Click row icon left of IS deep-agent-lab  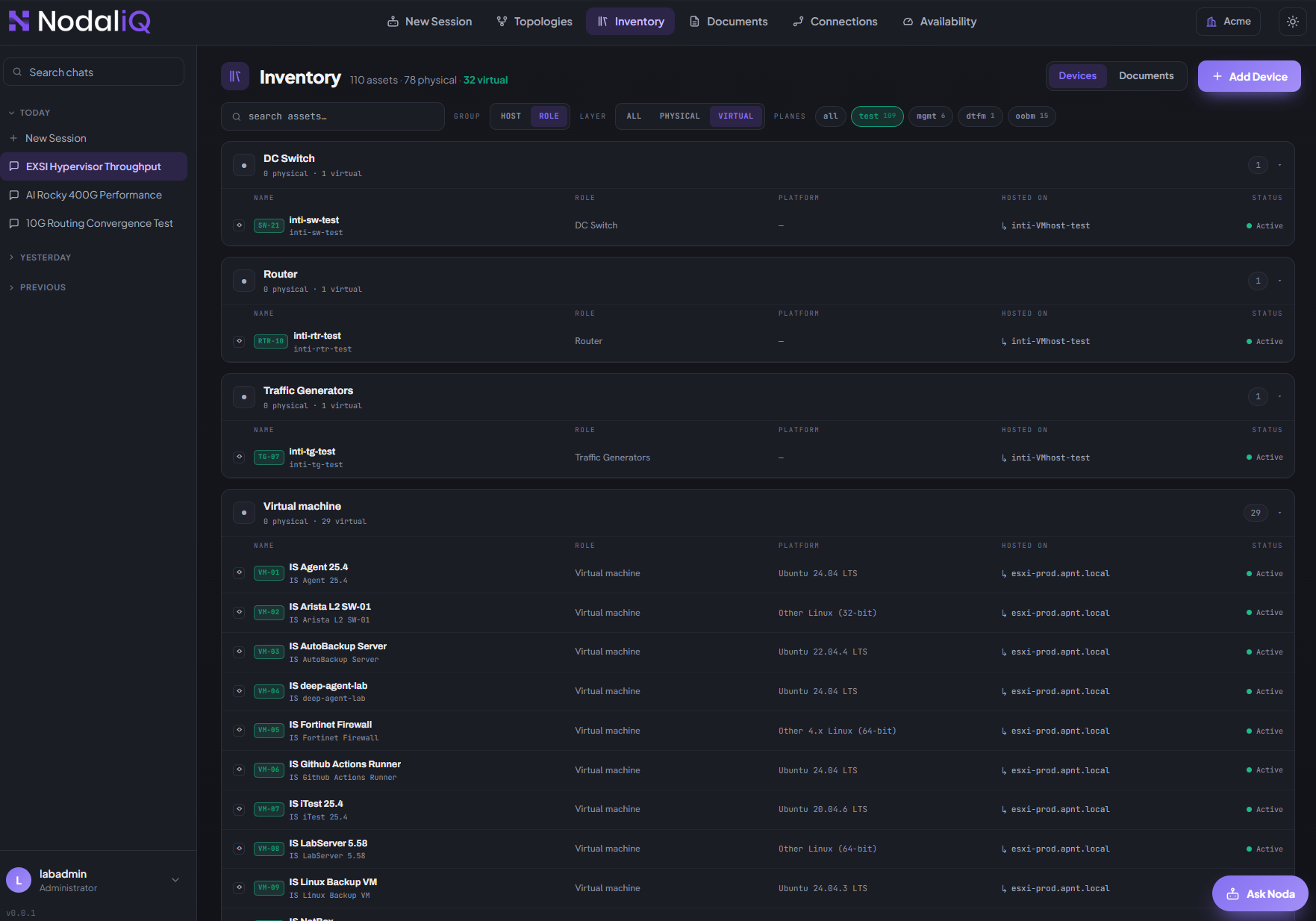[239, 691]
